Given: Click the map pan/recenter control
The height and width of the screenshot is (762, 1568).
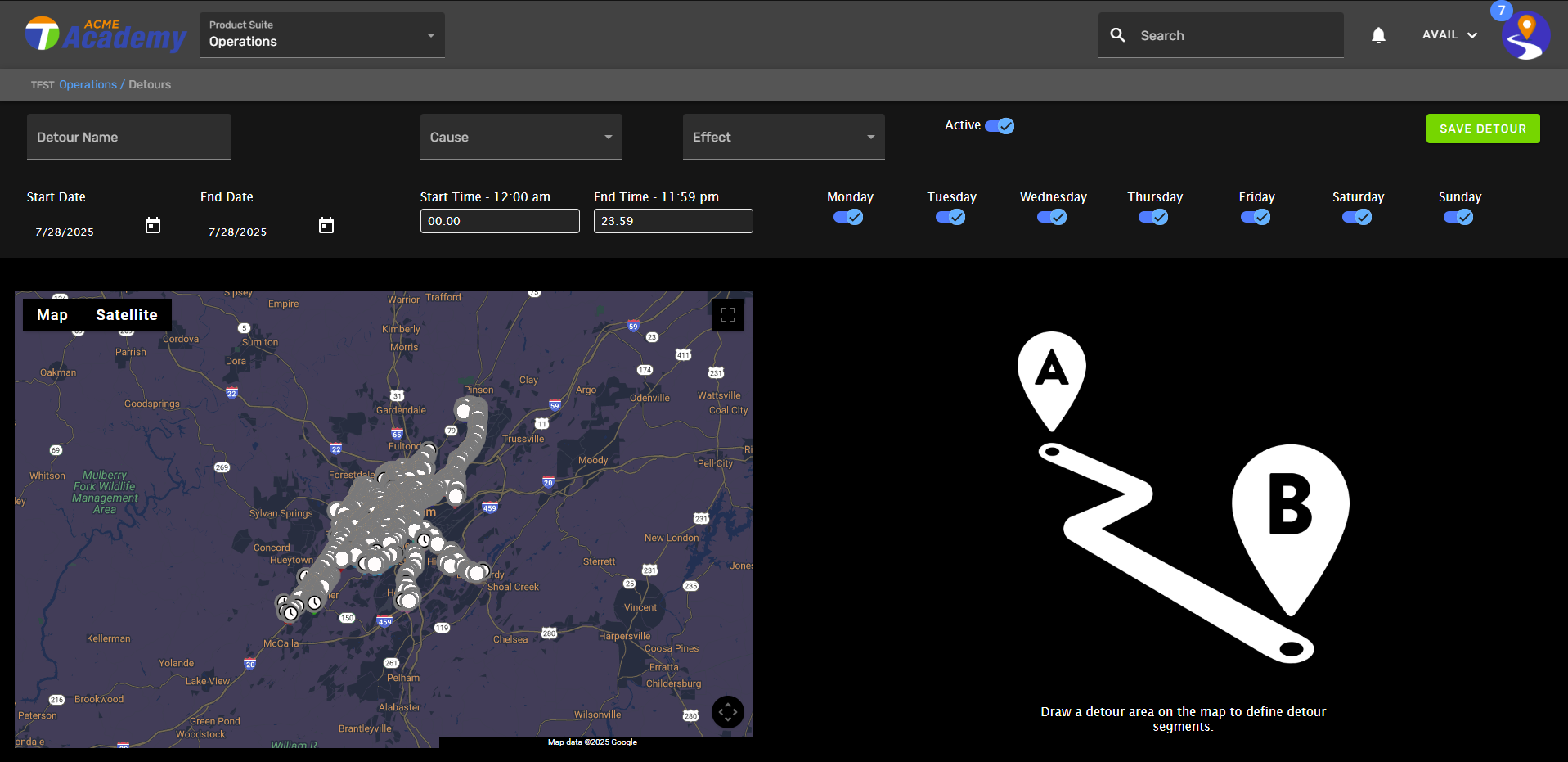Looking at the screenshot, I should [727, 712].
